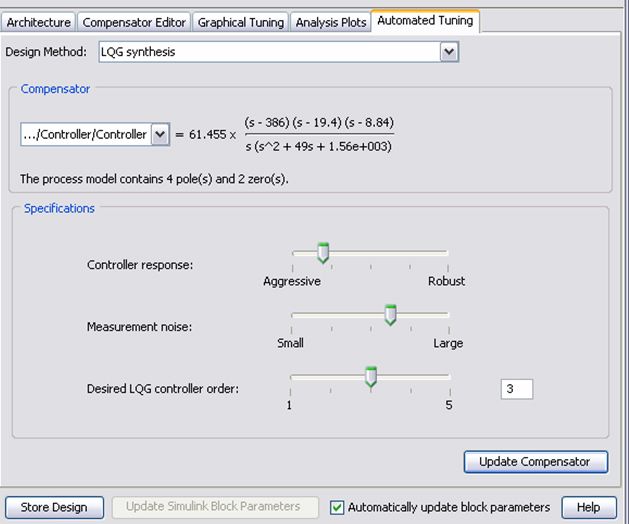The height and width of the screenshot is (524, 629).
Task: Switch to the Architecture tab
Action: pyautogui.click(x=39, y=22)
